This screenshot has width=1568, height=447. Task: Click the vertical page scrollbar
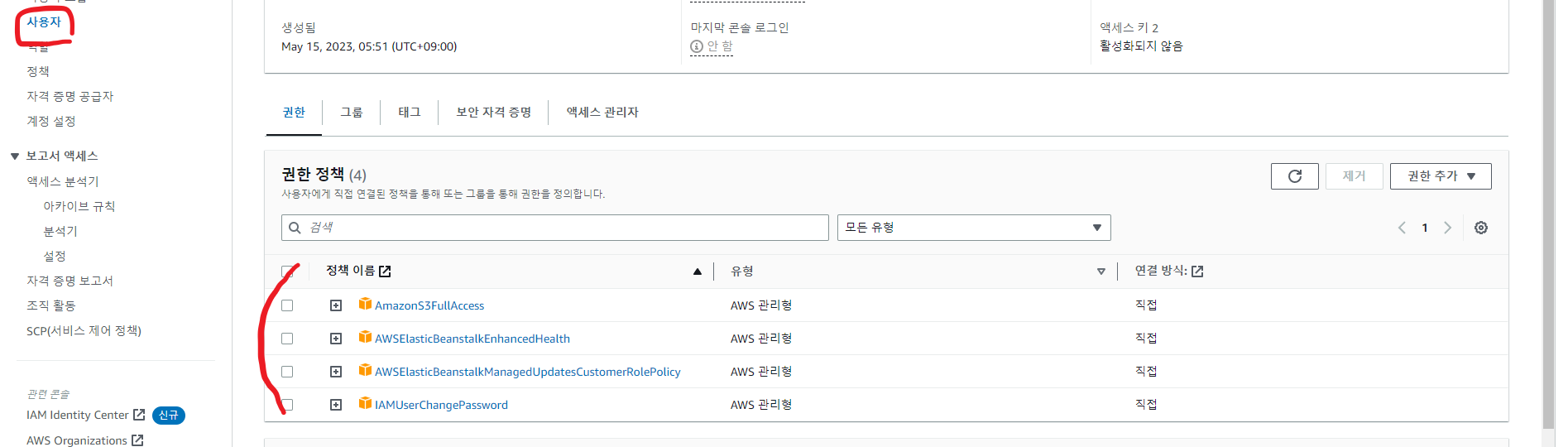click(x=1548, y=214)
